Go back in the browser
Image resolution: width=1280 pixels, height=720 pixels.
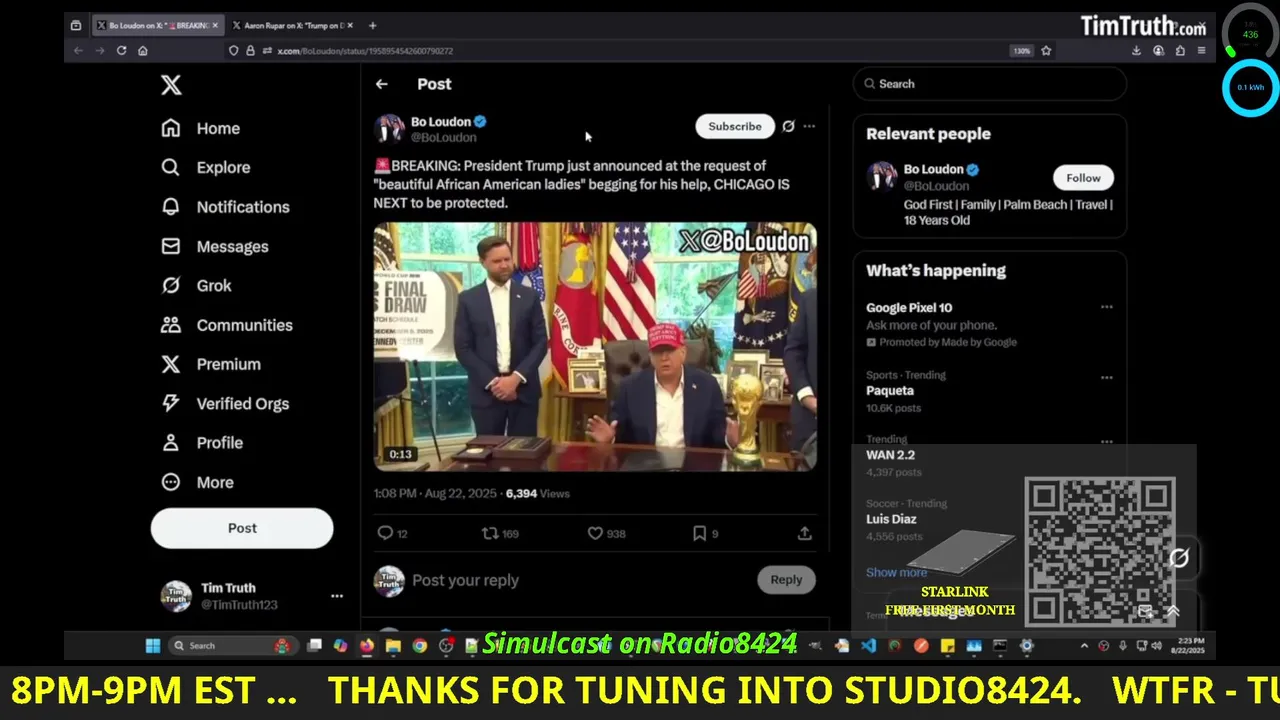click(79, 50)
